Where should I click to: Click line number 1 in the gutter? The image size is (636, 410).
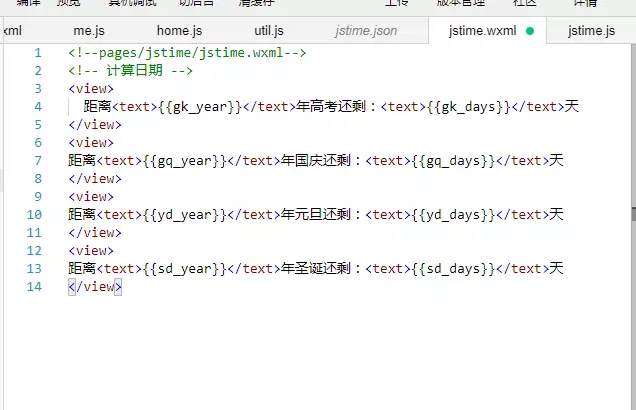pos(38,53)
